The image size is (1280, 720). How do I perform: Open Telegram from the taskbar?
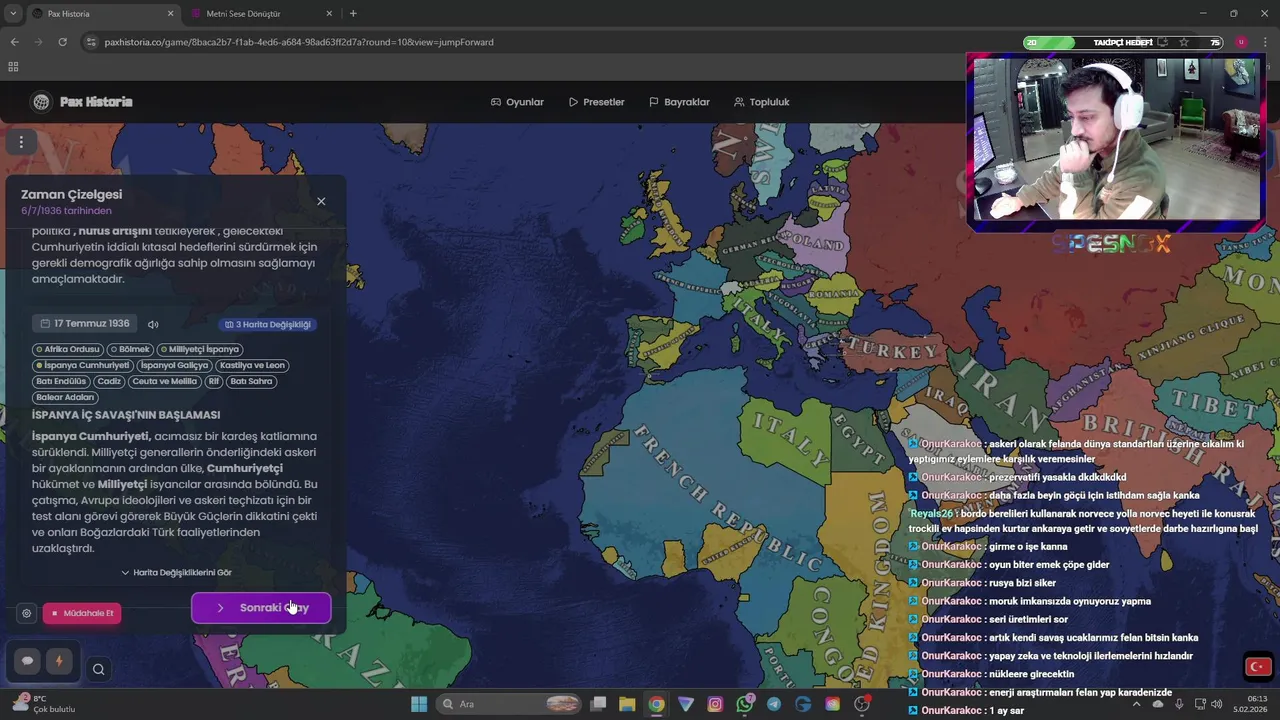pos(774,704)
